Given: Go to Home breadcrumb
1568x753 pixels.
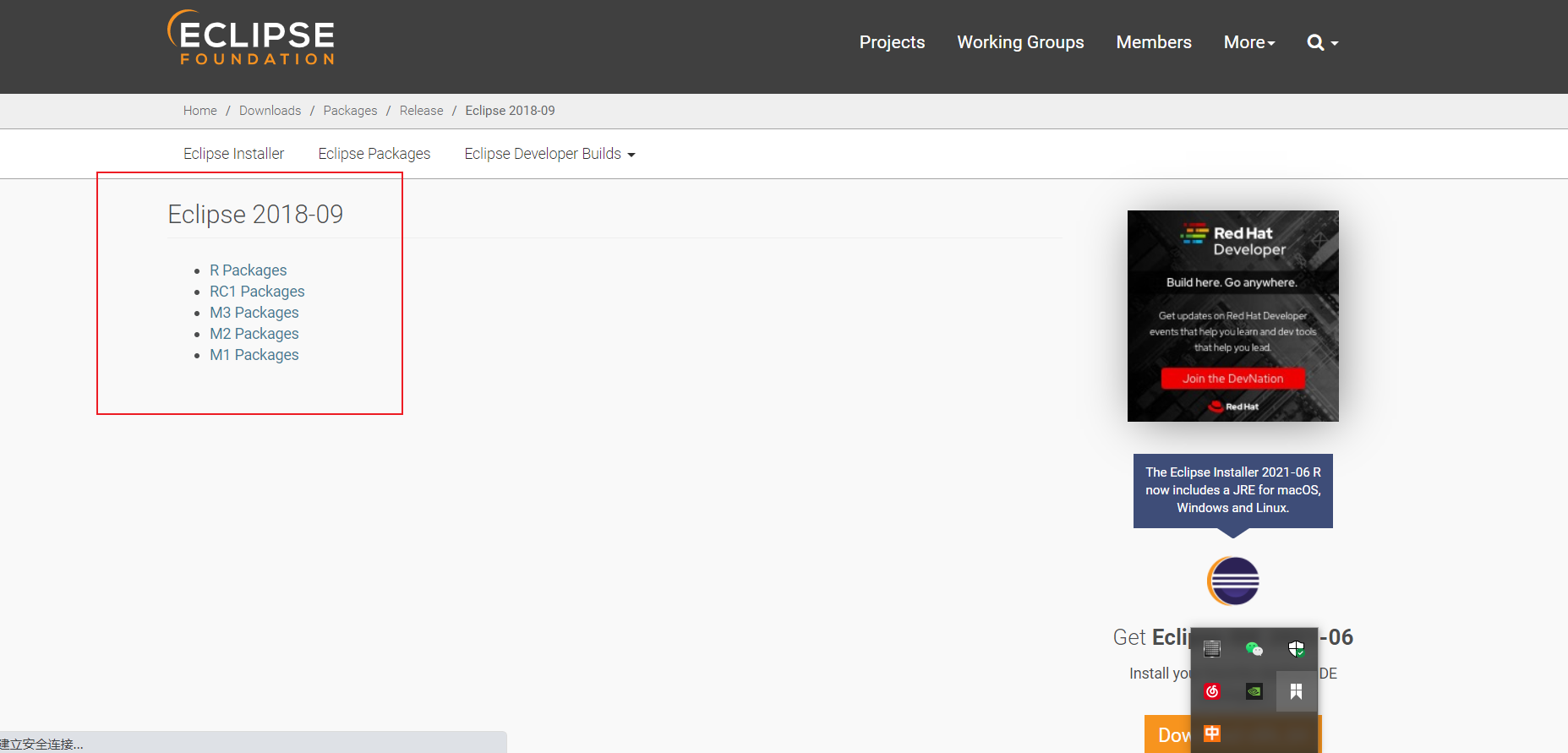Looking at the screenshot, I should (x=200, y=111).
